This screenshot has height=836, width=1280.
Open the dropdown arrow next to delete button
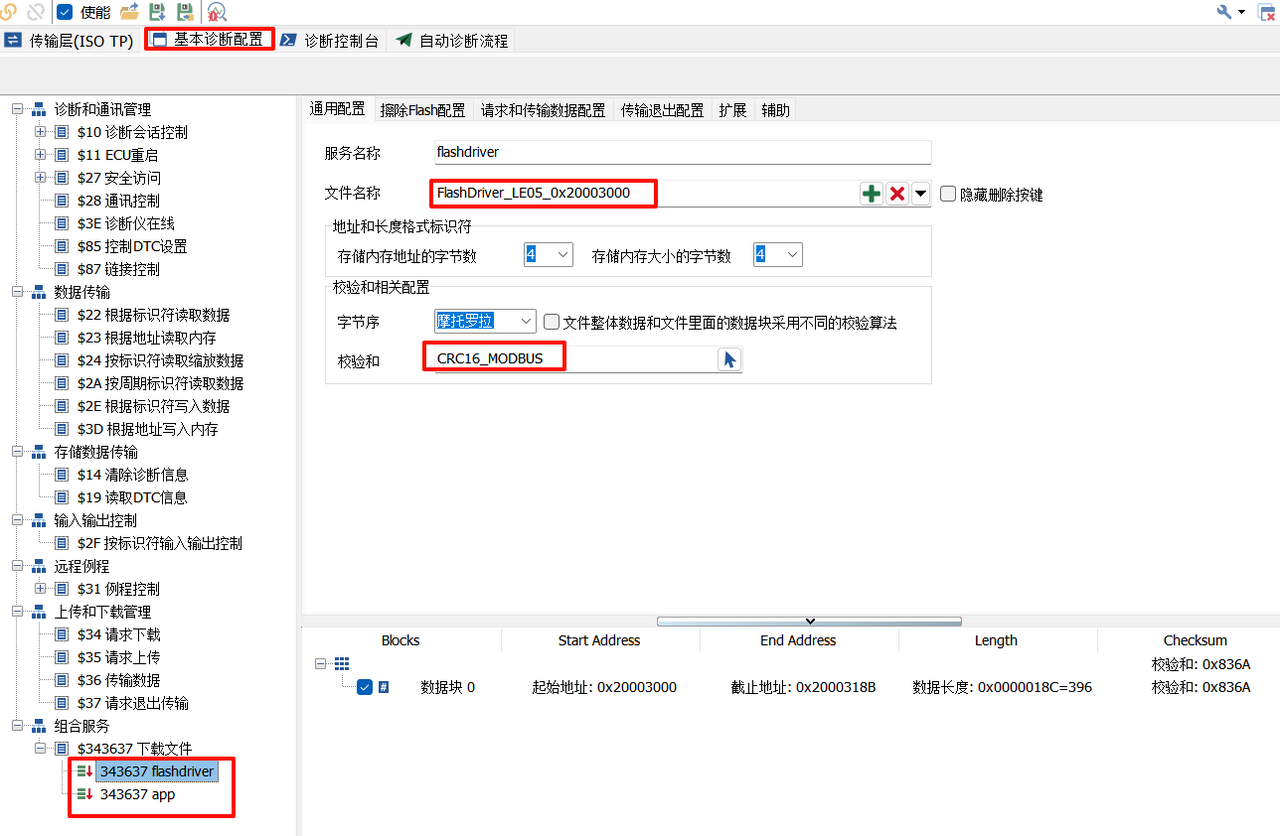(x=920, y=194)
